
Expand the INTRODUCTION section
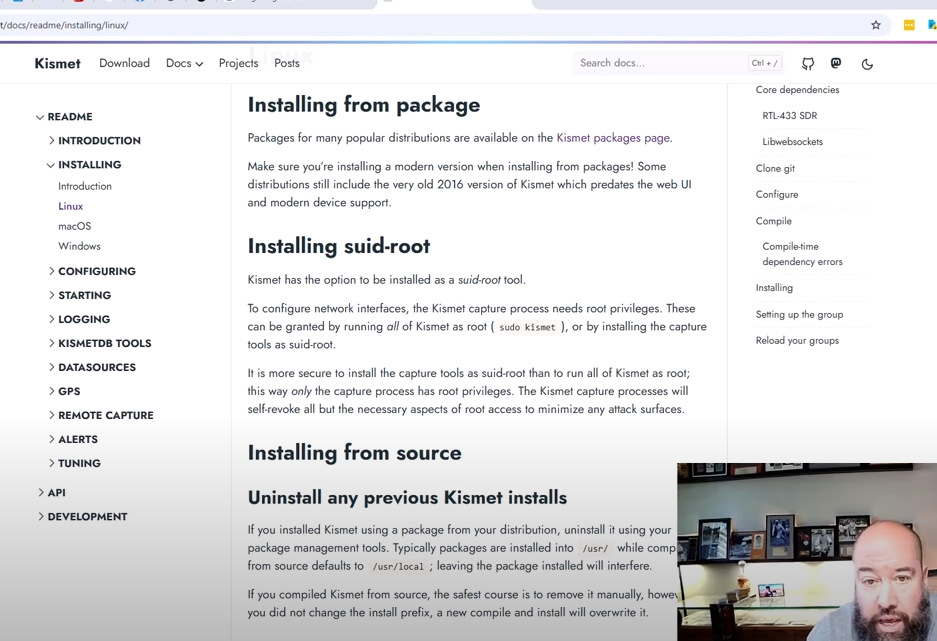(x=94, y=140)
